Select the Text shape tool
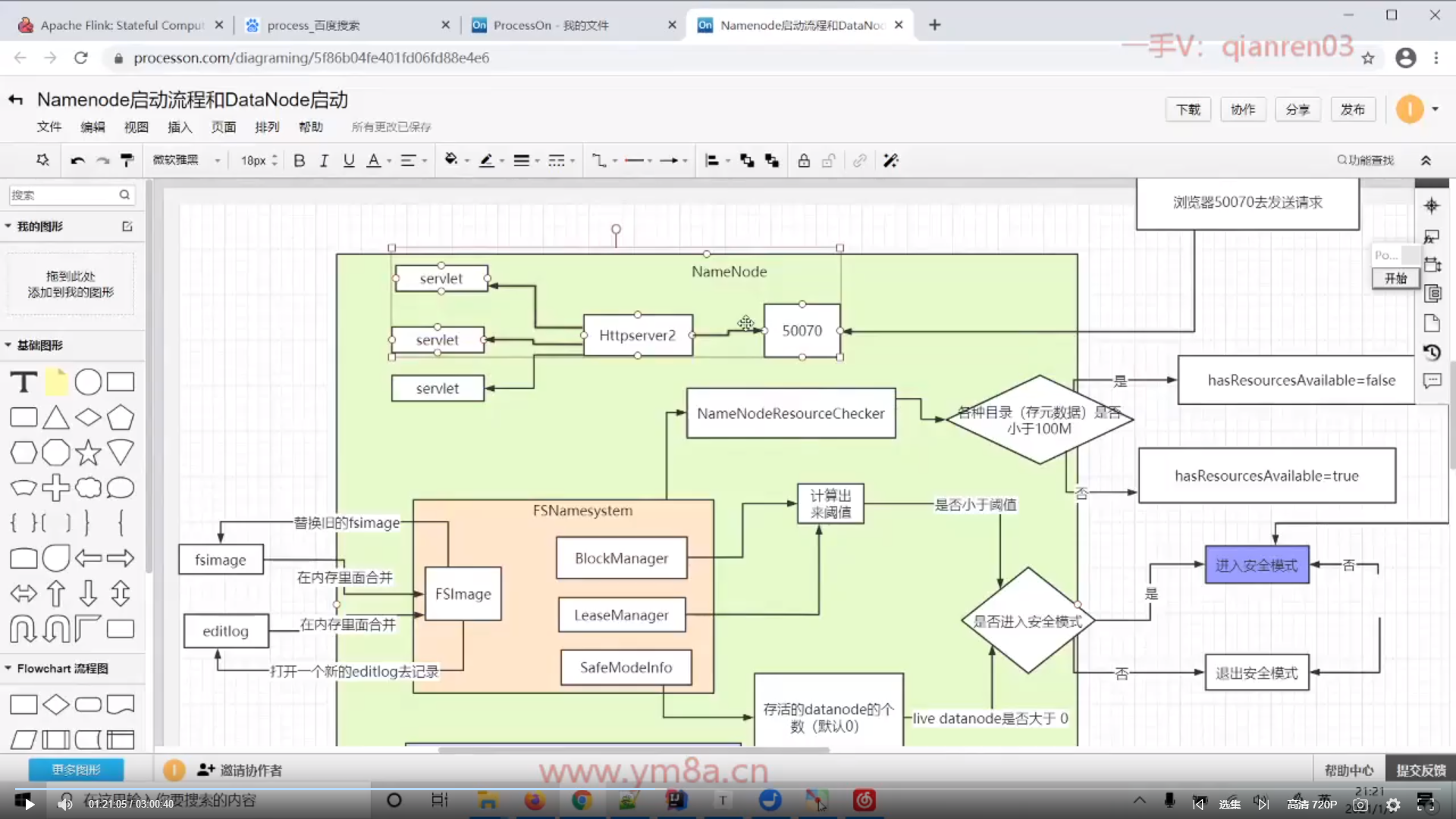1456x819 pixels. [24, 382]
